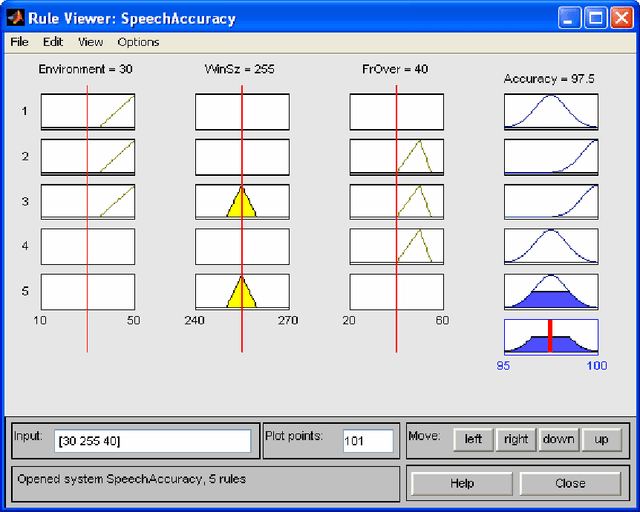Image resolution: width=640 pixels, height=512 pixels.
Task: Click the red FrOver input line
Action: click(x=396, y=218)
